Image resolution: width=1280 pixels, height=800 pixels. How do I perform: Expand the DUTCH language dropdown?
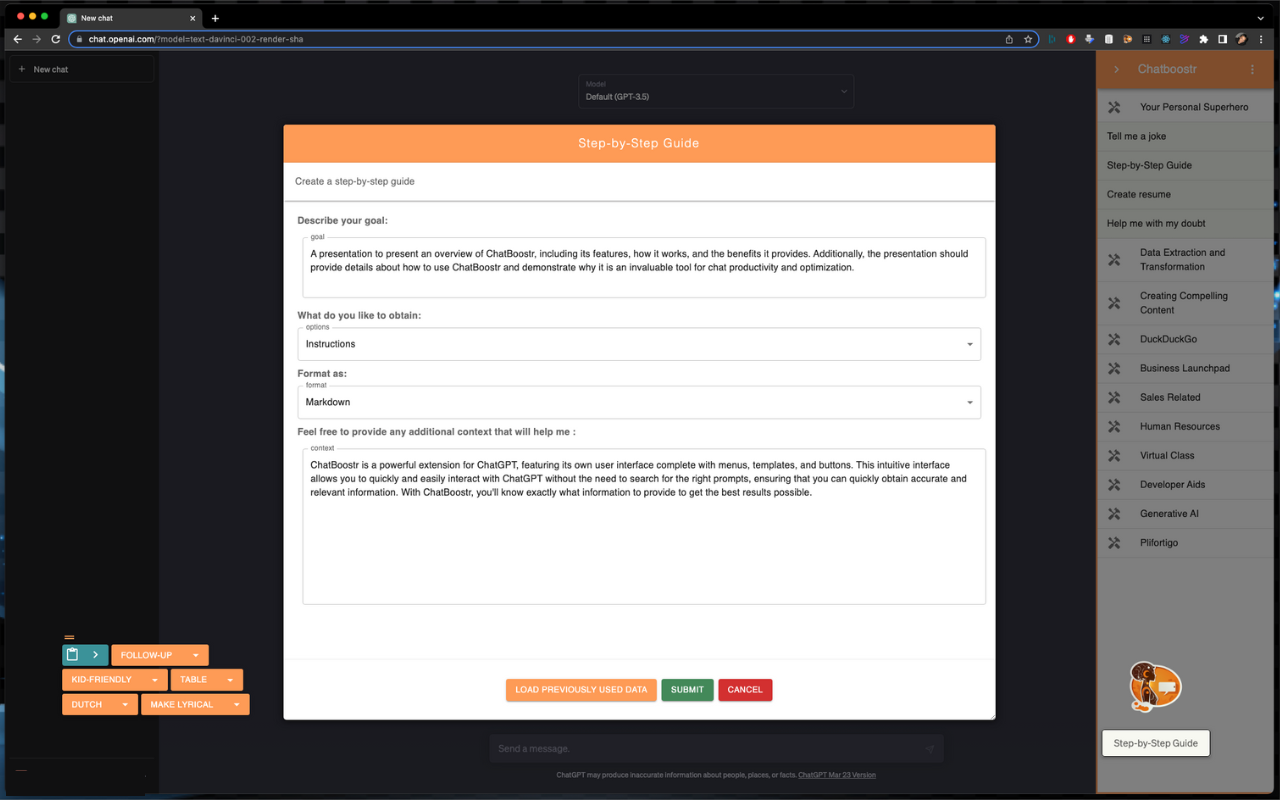click(x=125, y=705)
